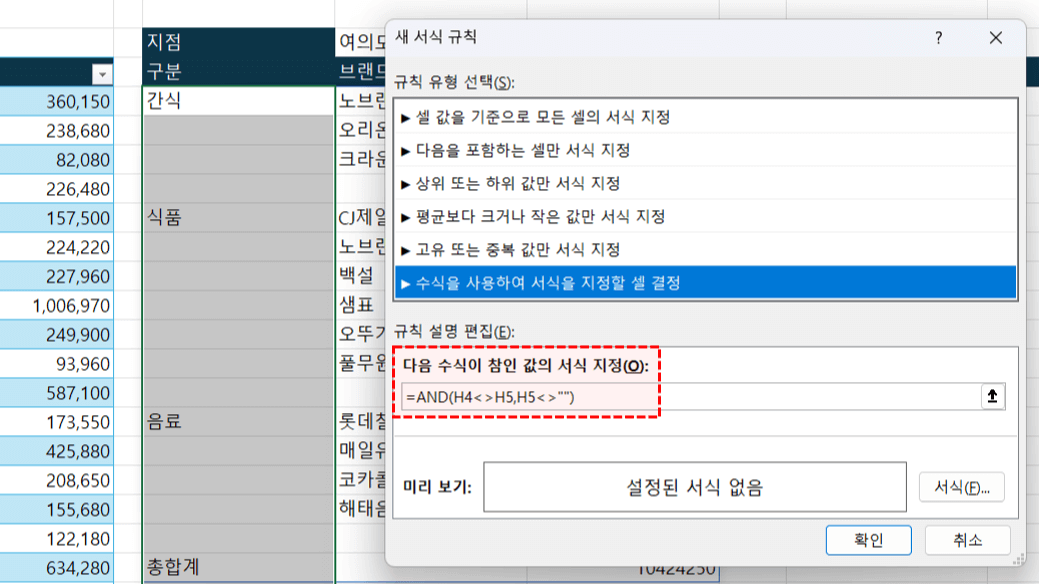Viewport: 1039px width, 584px height.
Task: Open the 서식(F)... formatting options
Action: coord(962,487)
